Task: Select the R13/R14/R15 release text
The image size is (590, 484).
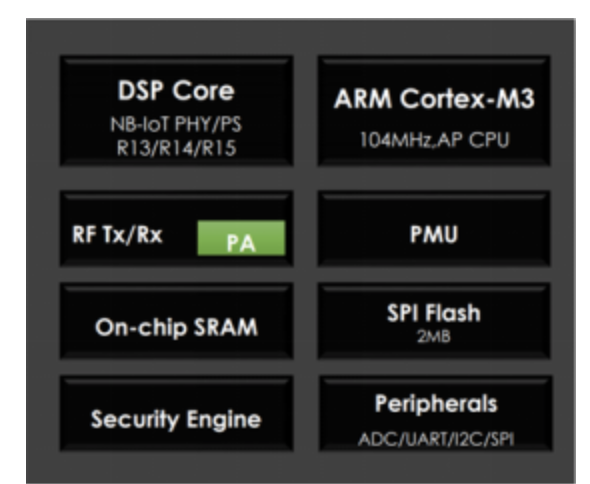Action: coord(176,148)
